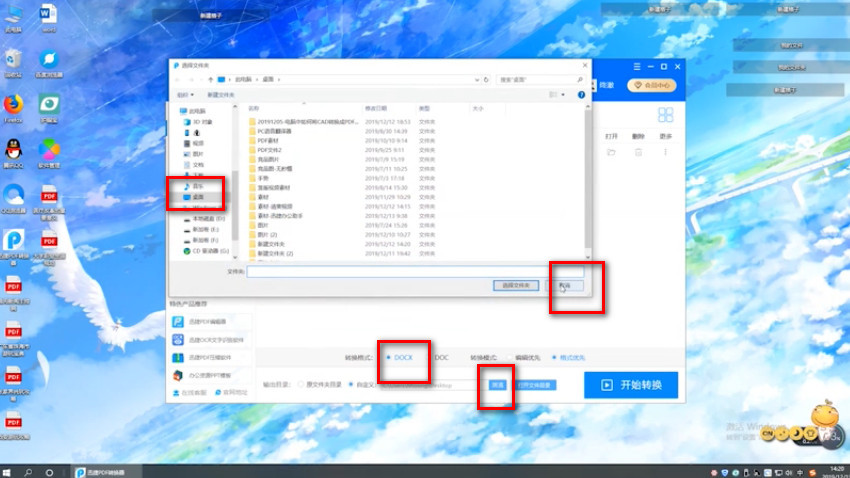The height and width of the screenshot is (478, 850).
Task: Click the 打开文件目录 button
Action: point(535,385)
